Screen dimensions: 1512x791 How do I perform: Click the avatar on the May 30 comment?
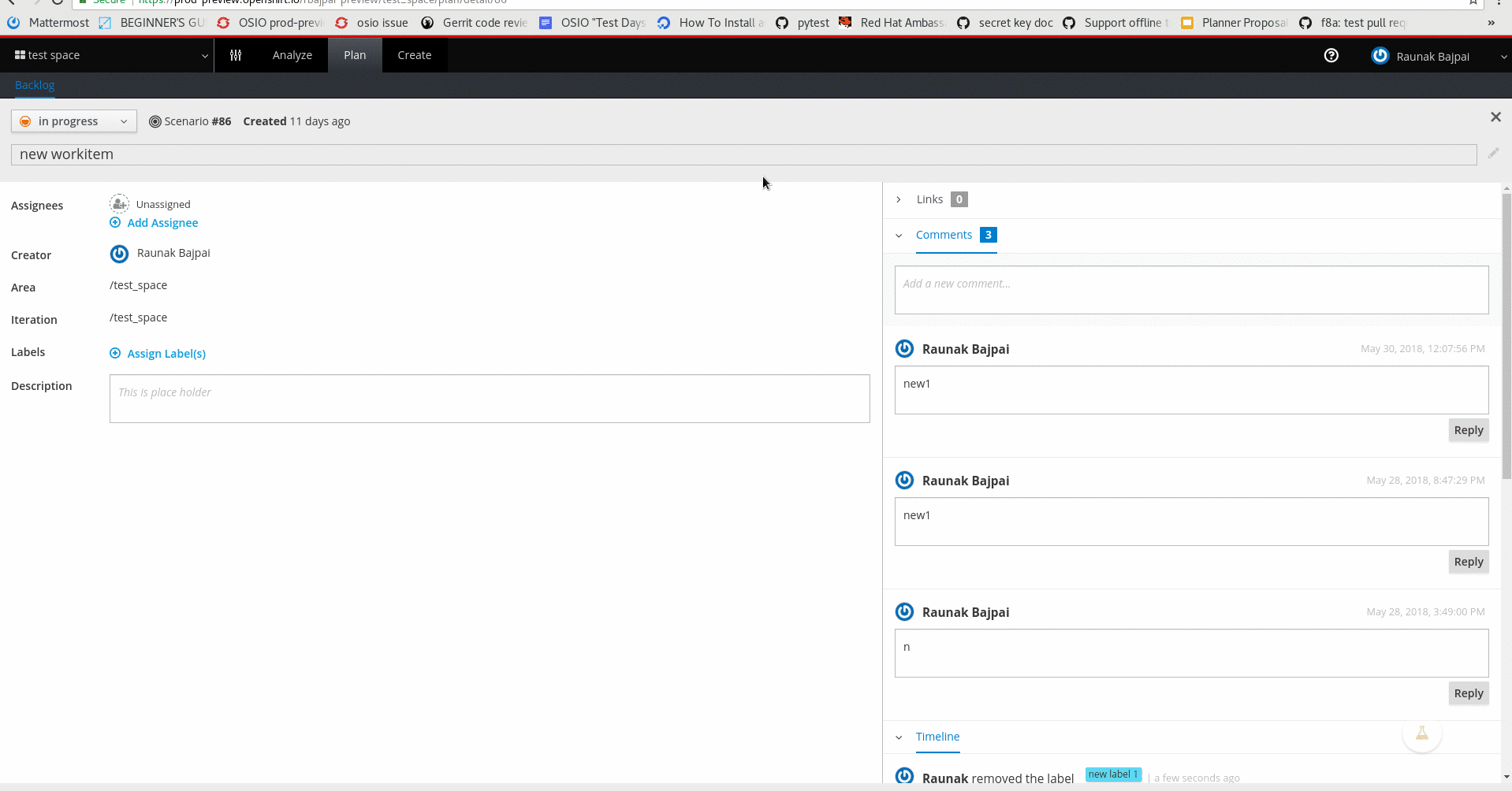click(x=905, y=348)
